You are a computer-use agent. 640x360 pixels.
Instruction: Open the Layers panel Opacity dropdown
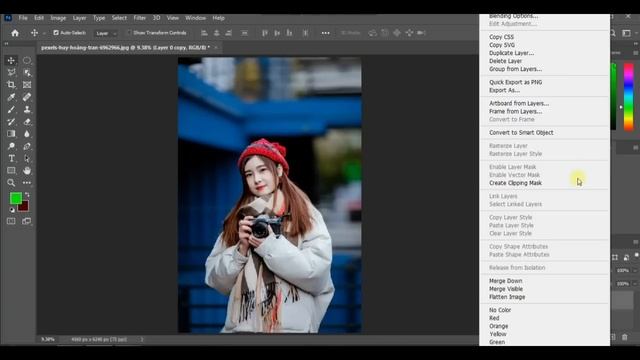click(635, 271)
